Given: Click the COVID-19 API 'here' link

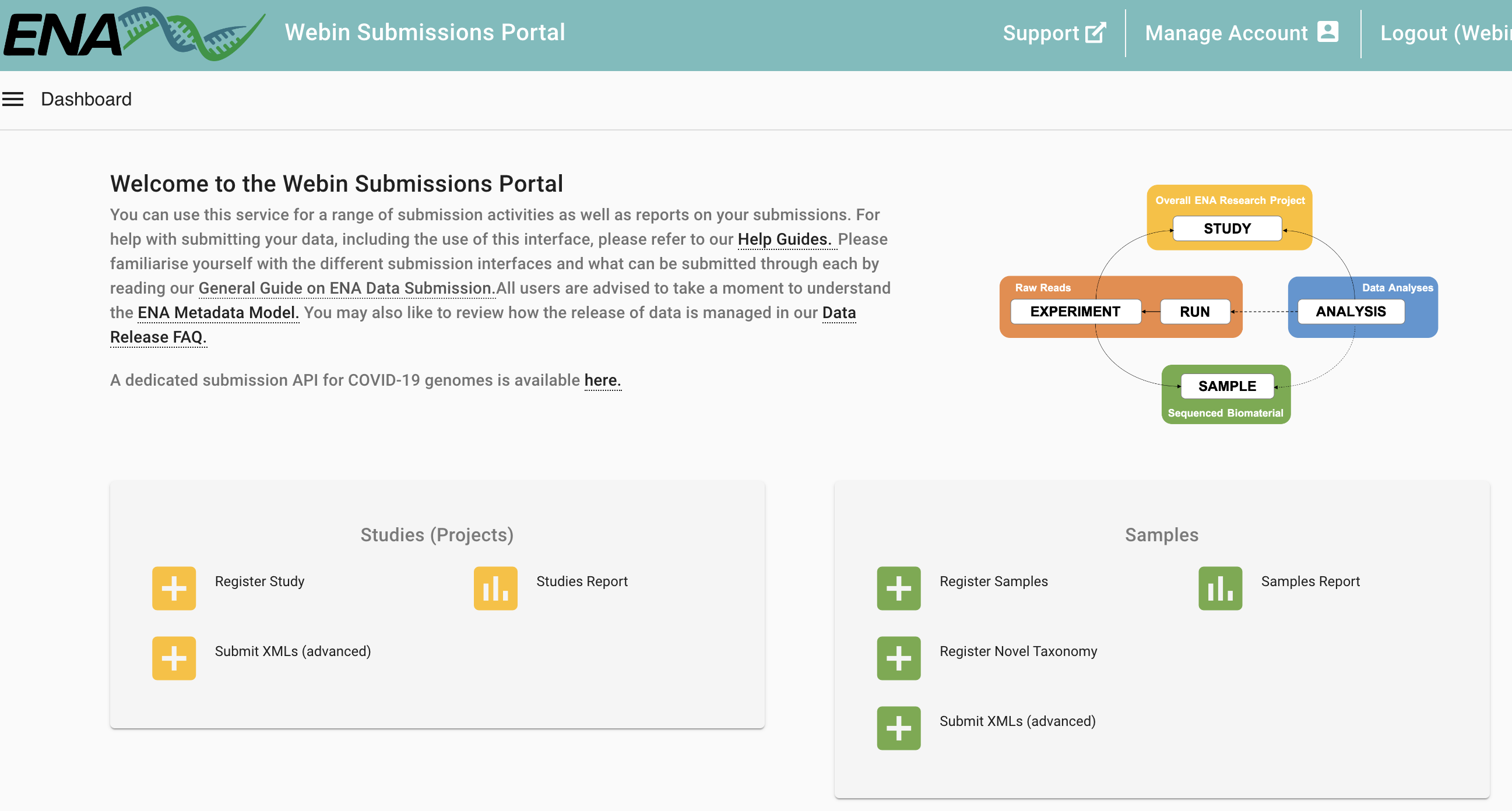Looking at the screenshot, I should (x=602, y=380).
